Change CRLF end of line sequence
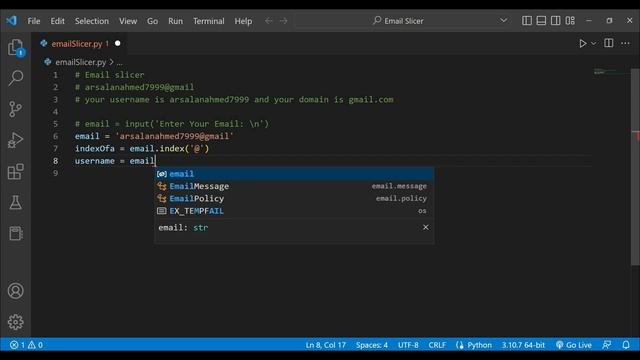640x360 pixels. (437, 345)
